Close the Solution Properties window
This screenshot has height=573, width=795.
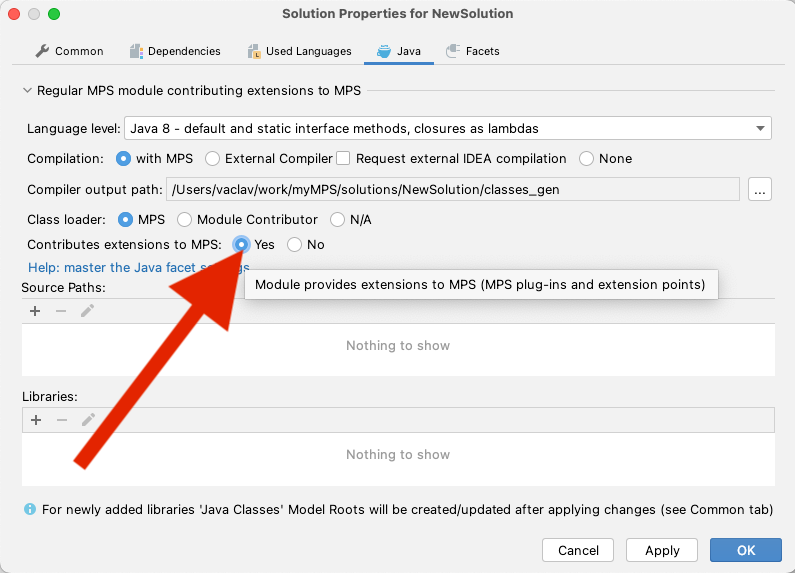click(14, 14)
